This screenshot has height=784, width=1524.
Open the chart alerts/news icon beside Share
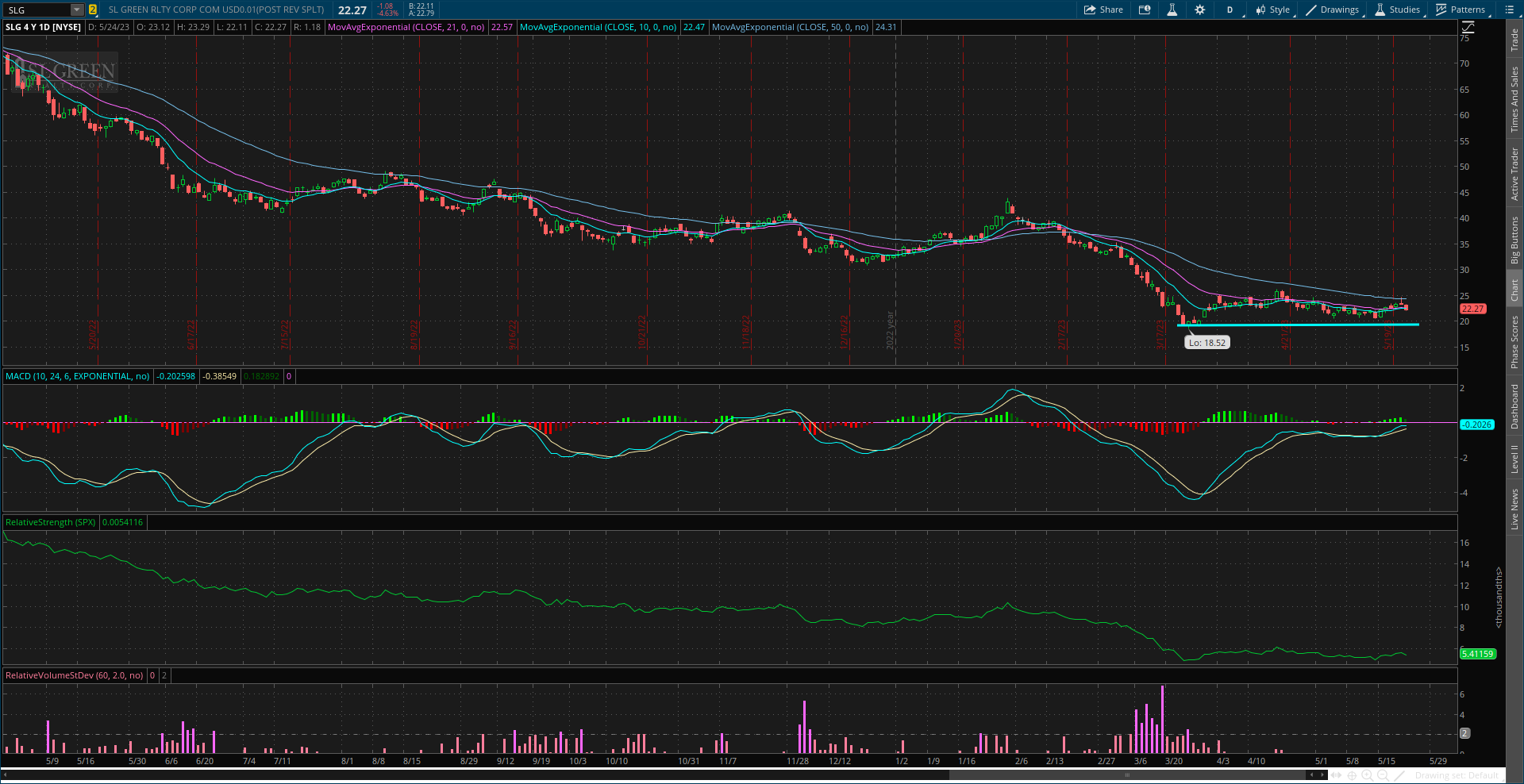(x=1145, y=10)
